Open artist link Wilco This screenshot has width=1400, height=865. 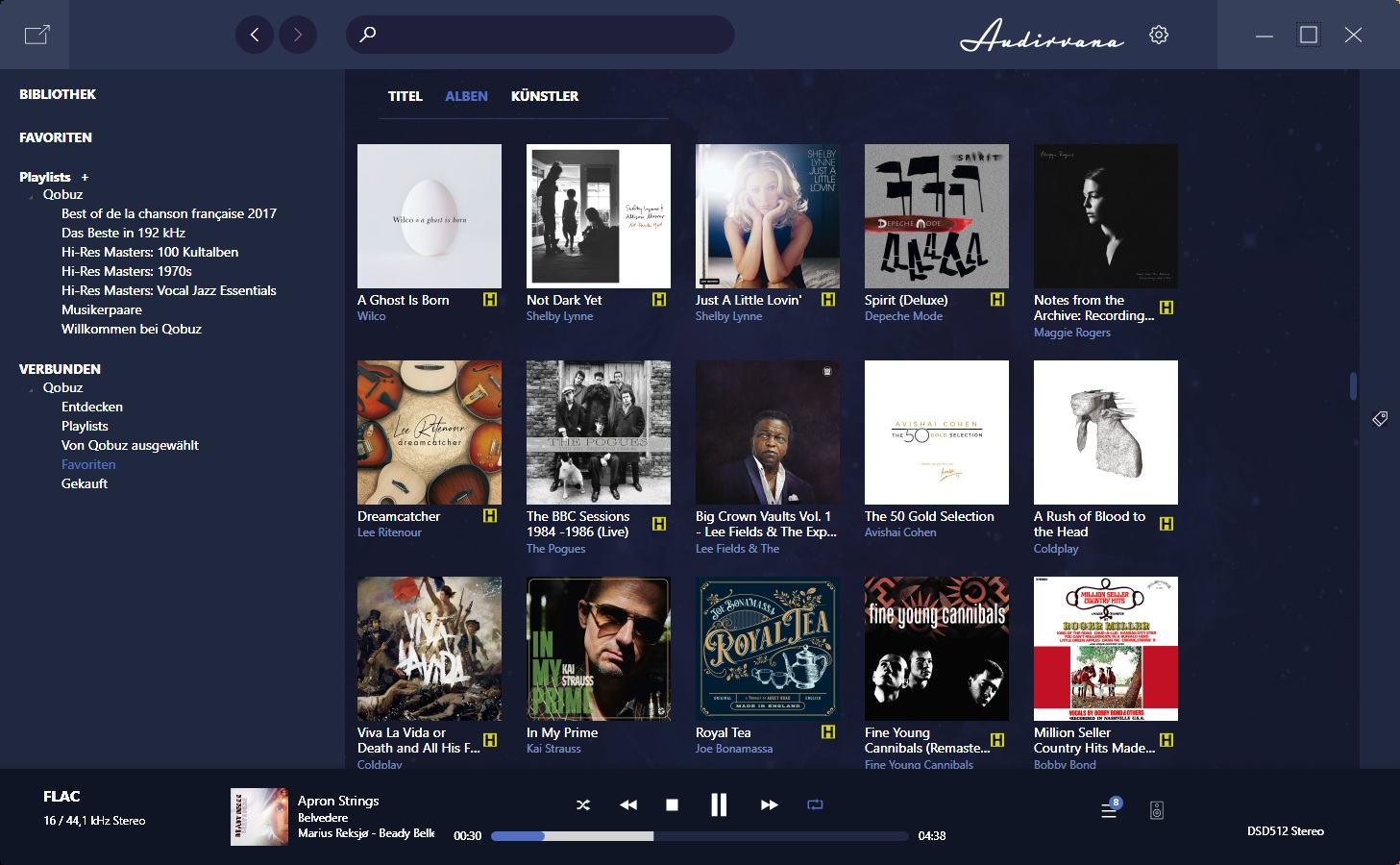pyautogui.click(x=371, y=316)
